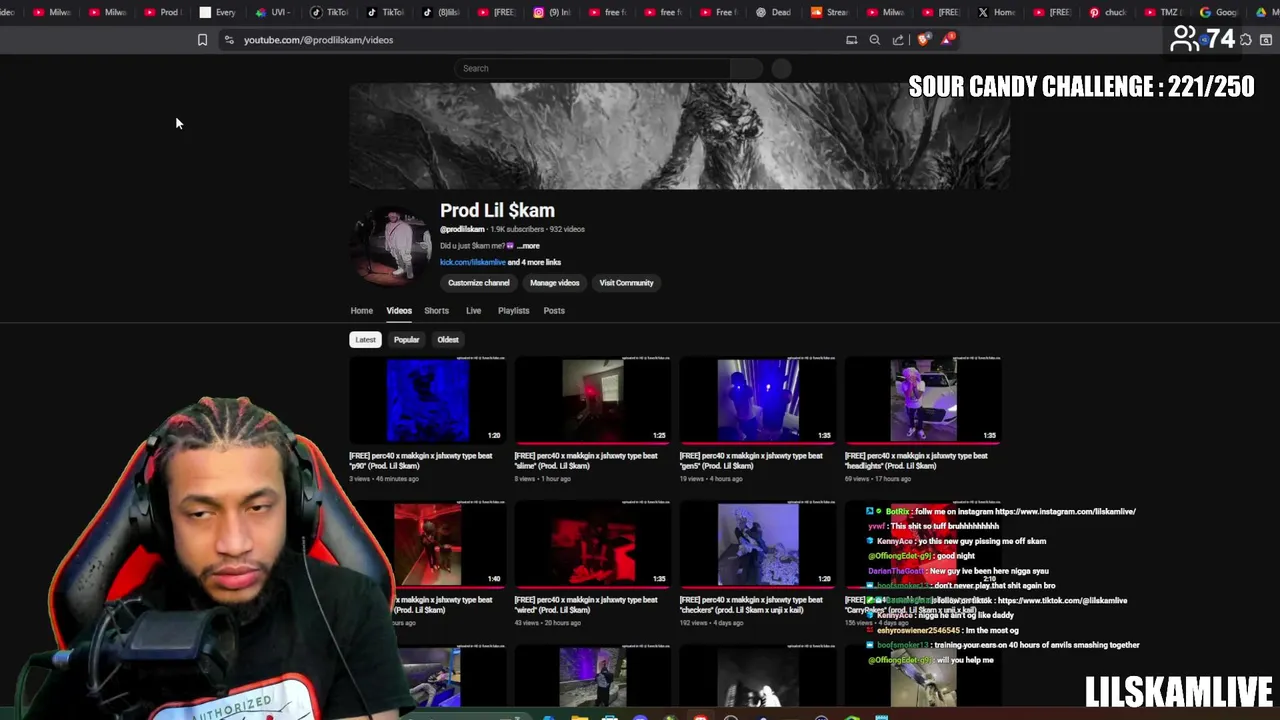Click the 'checkers' video title text
This screenshot has height=720, width=1280.
751,605
